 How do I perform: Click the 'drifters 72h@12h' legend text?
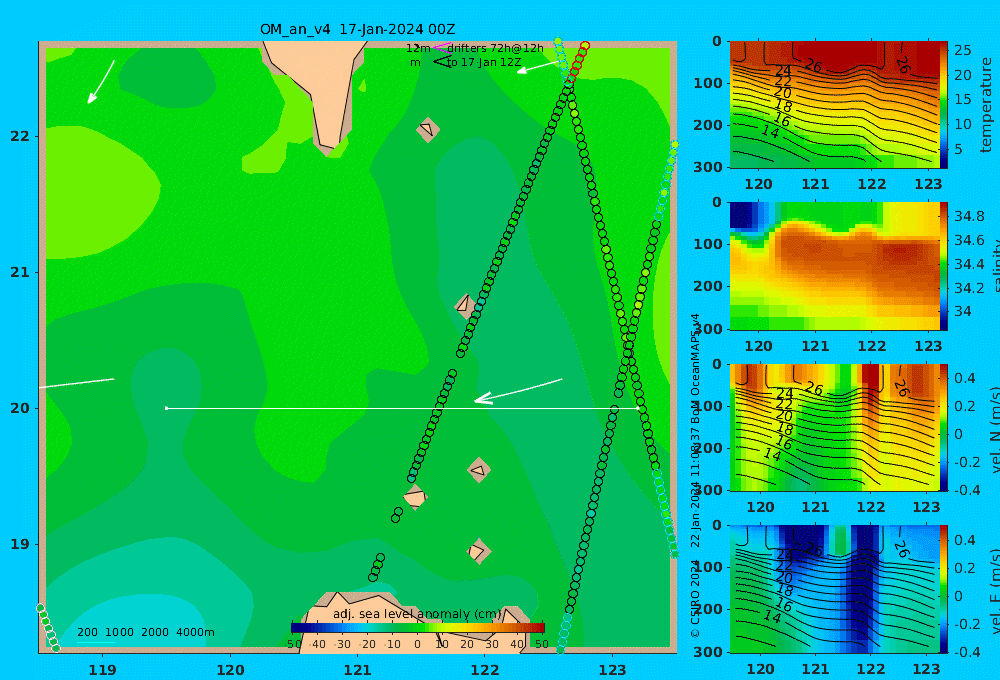click(x=495, y=48)
